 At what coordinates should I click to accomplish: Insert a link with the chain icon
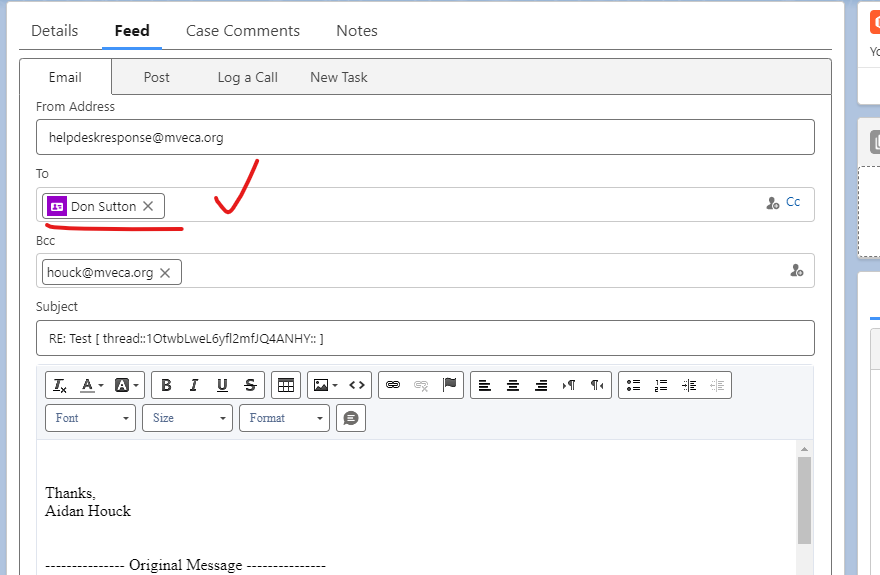393,385
